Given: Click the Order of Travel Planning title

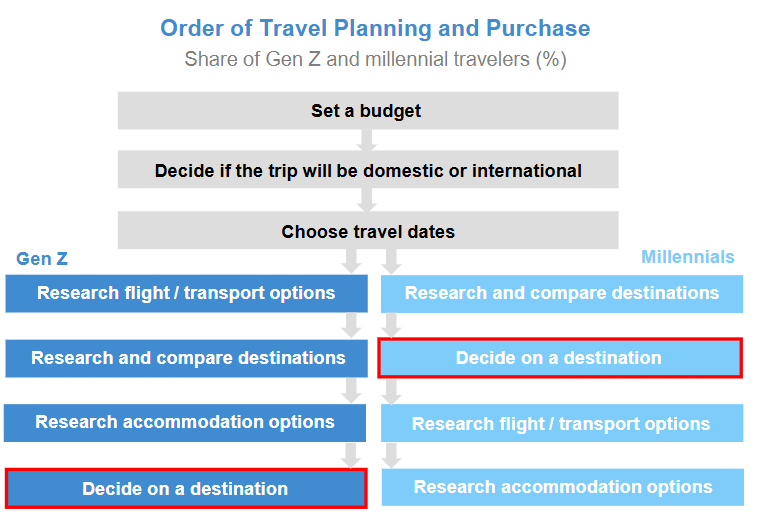Looking at the screenshot, I should point(375,28).
